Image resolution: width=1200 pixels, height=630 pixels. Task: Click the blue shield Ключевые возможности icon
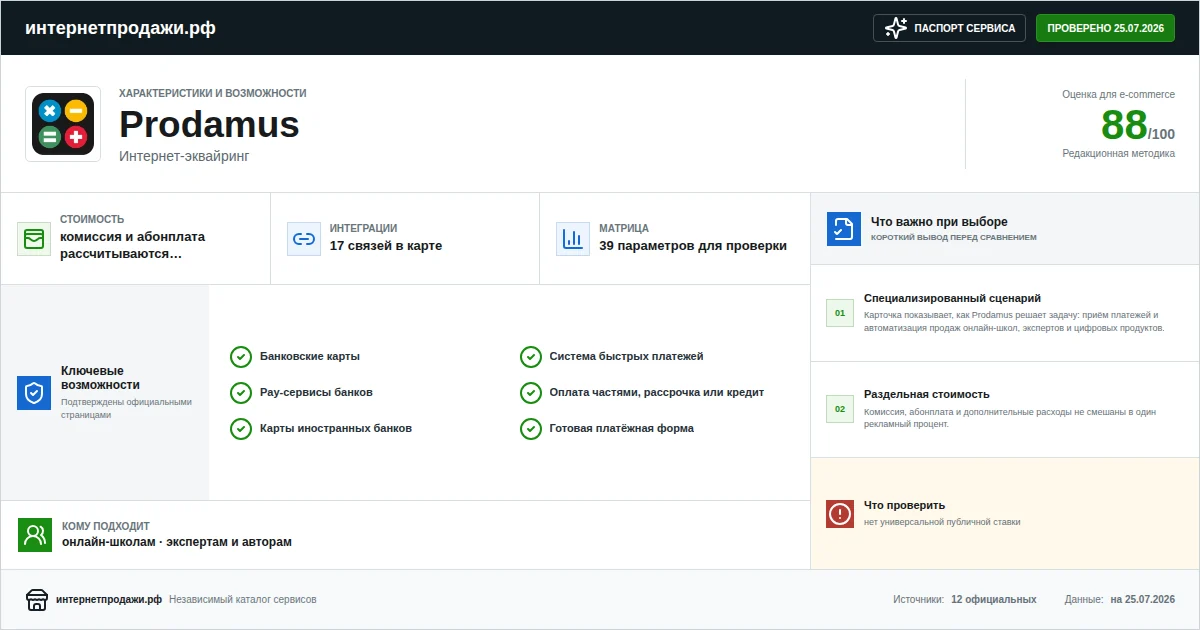click(34, 393)
